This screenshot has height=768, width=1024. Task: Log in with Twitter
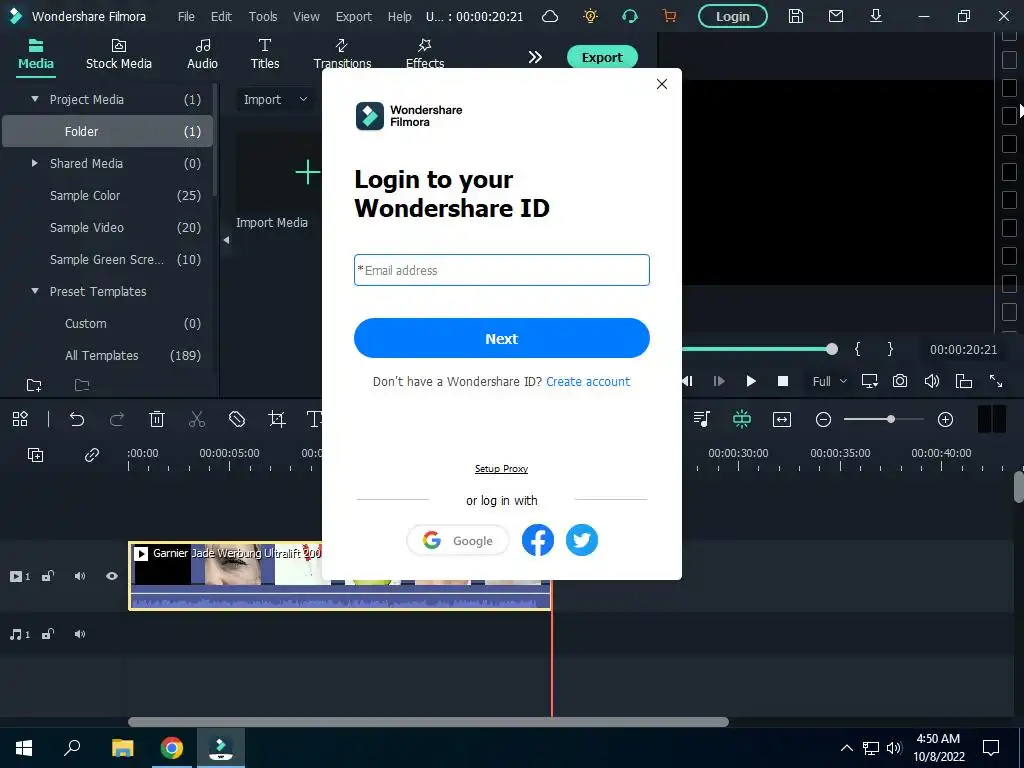(581, 540)
